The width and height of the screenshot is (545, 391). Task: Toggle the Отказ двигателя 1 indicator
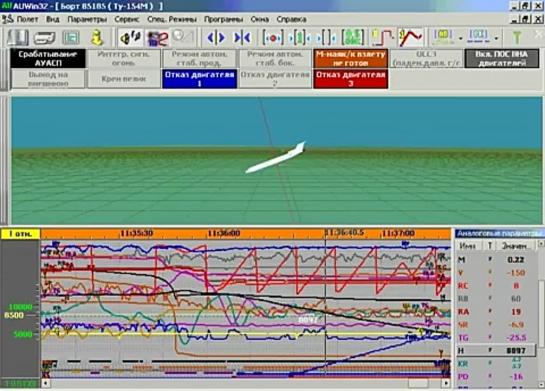(x=200, y=79)
